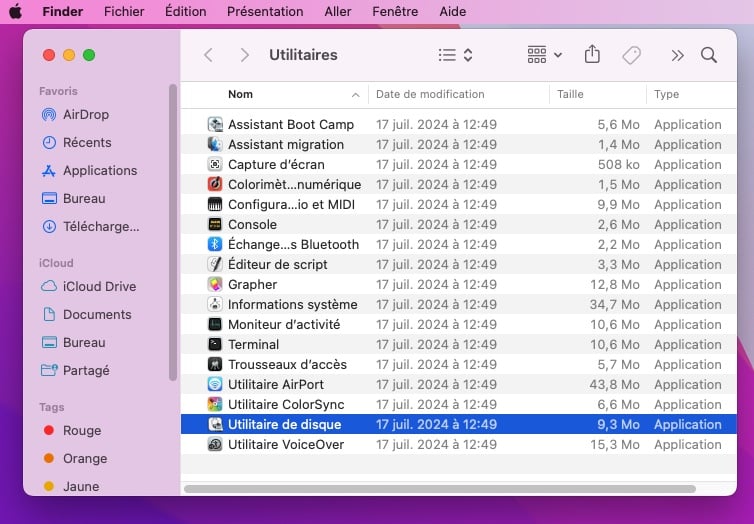Click the Capture d'écran app icon
754x524 pixels.
(x=215, y=164)
